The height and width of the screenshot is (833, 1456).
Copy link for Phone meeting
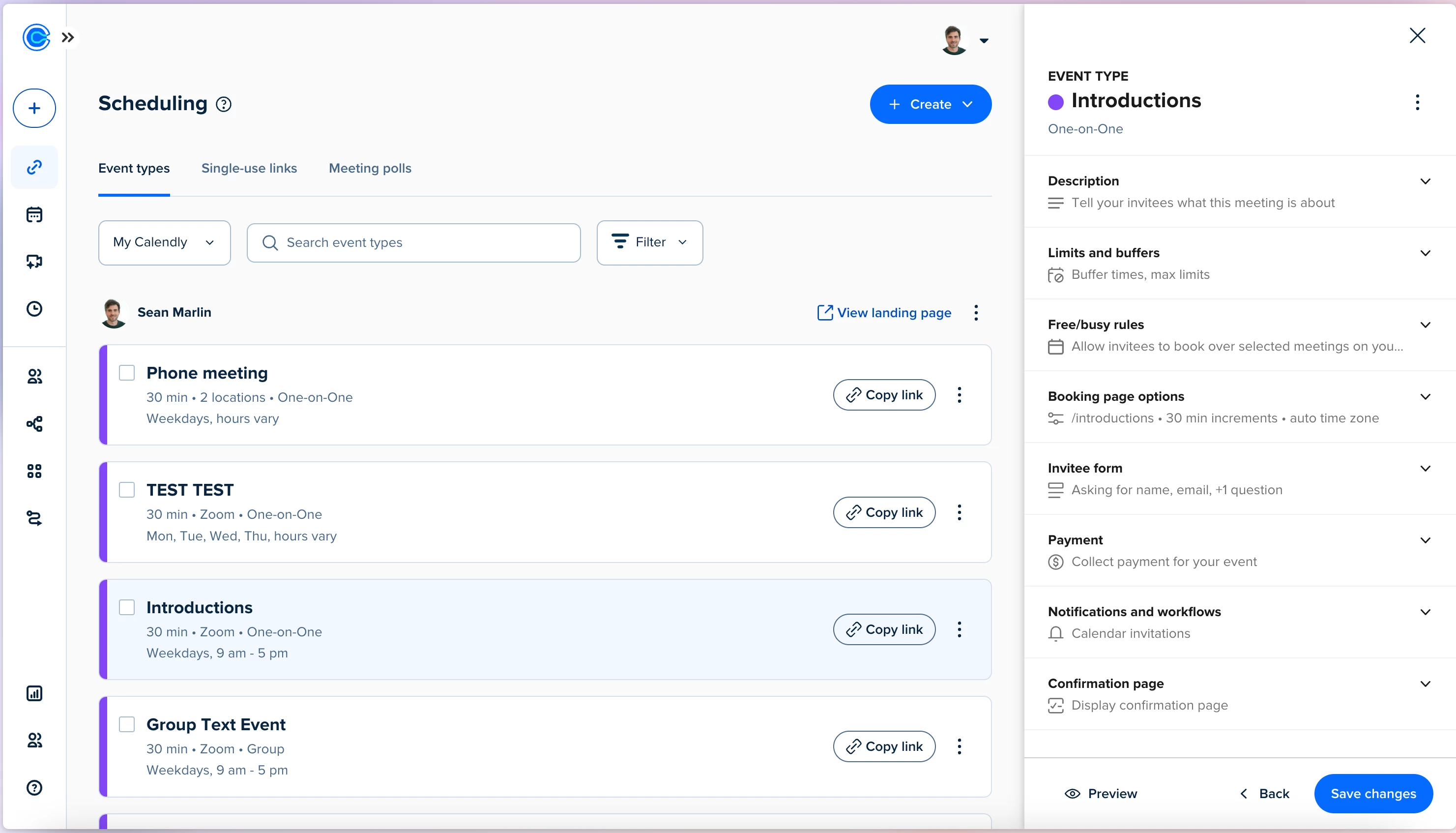click(x=884, y=395)
